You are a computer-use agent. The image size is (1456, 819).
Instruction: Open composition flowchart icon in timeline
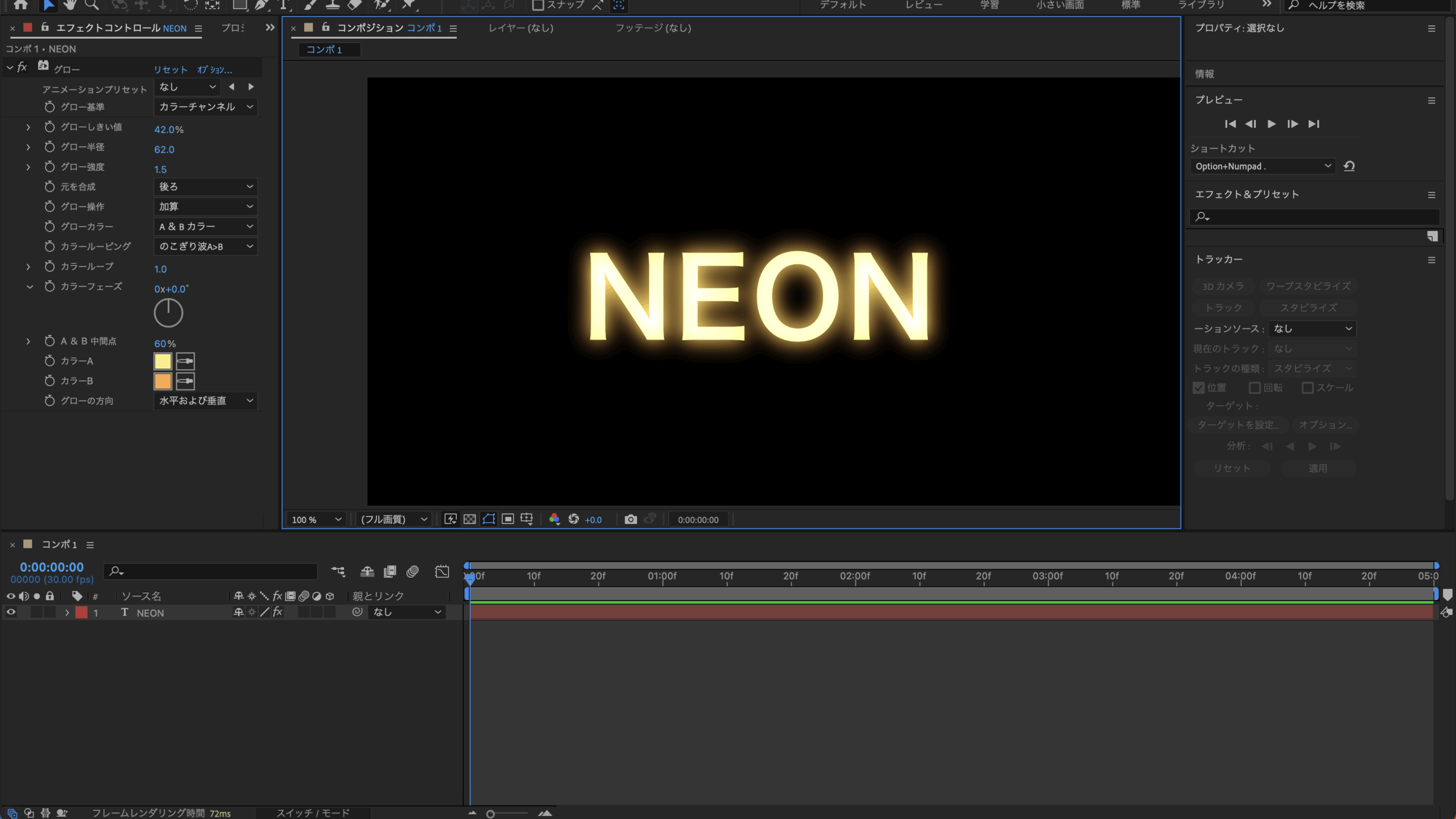(x=338, y=572)
